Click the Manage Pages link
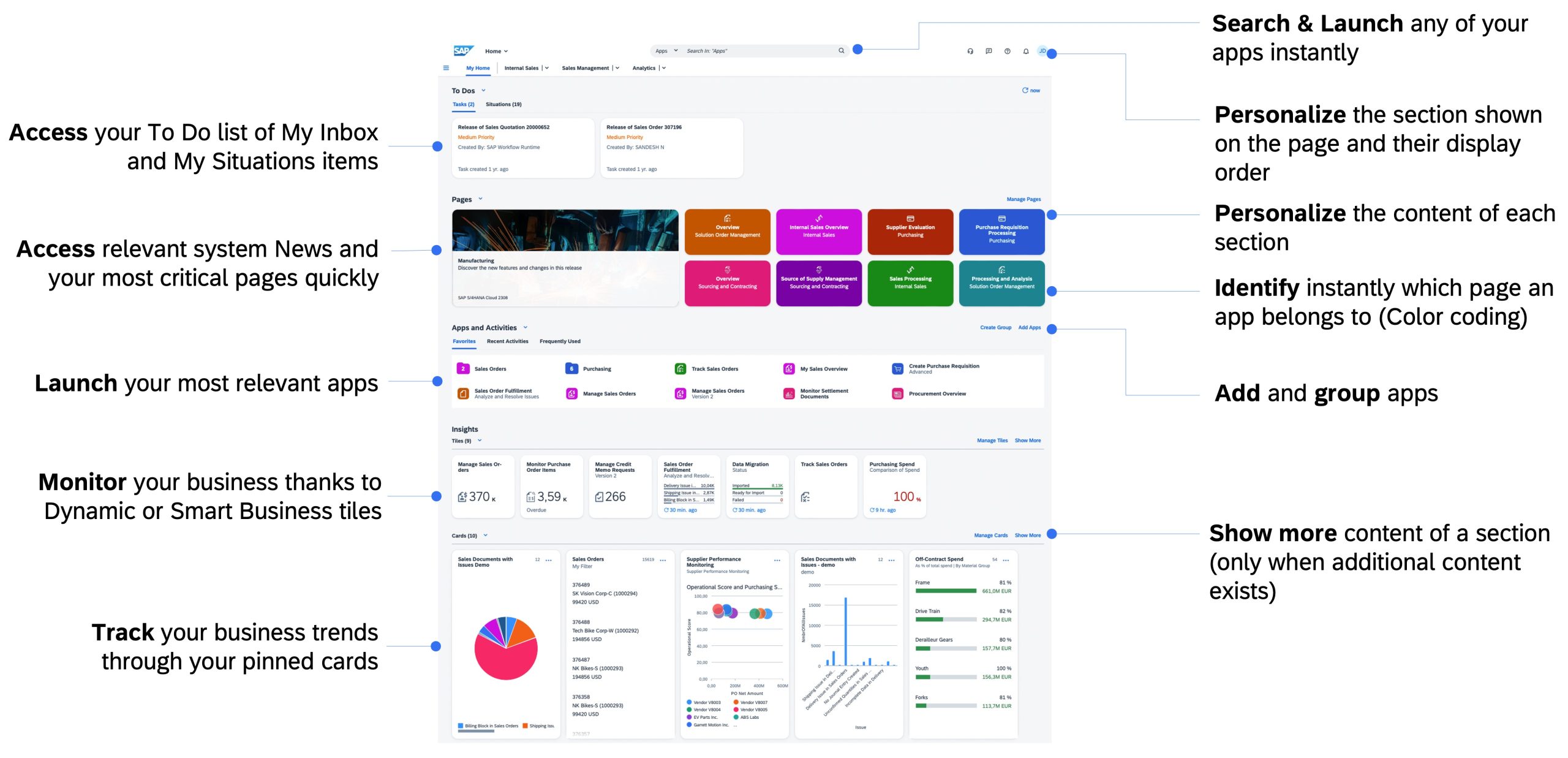Viewport: 1568px width, 758px height. coord(1023,199)
